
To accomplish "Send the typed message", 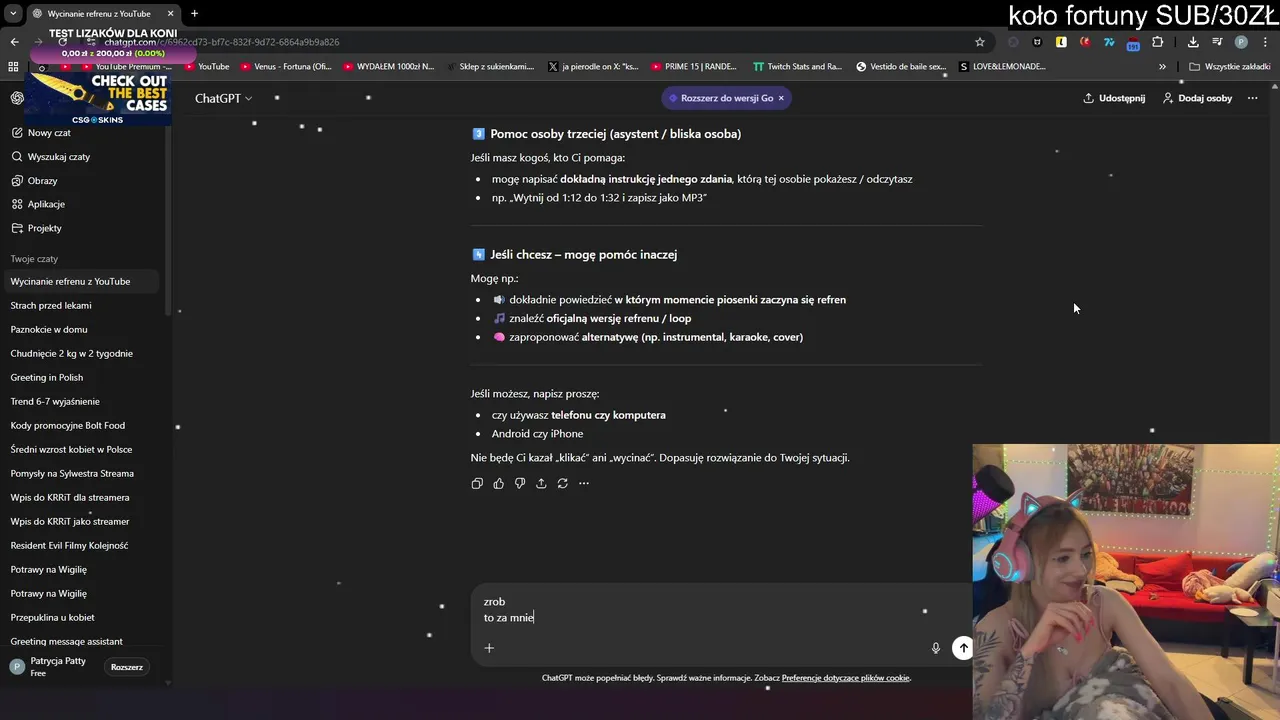I will pos(963,648).
